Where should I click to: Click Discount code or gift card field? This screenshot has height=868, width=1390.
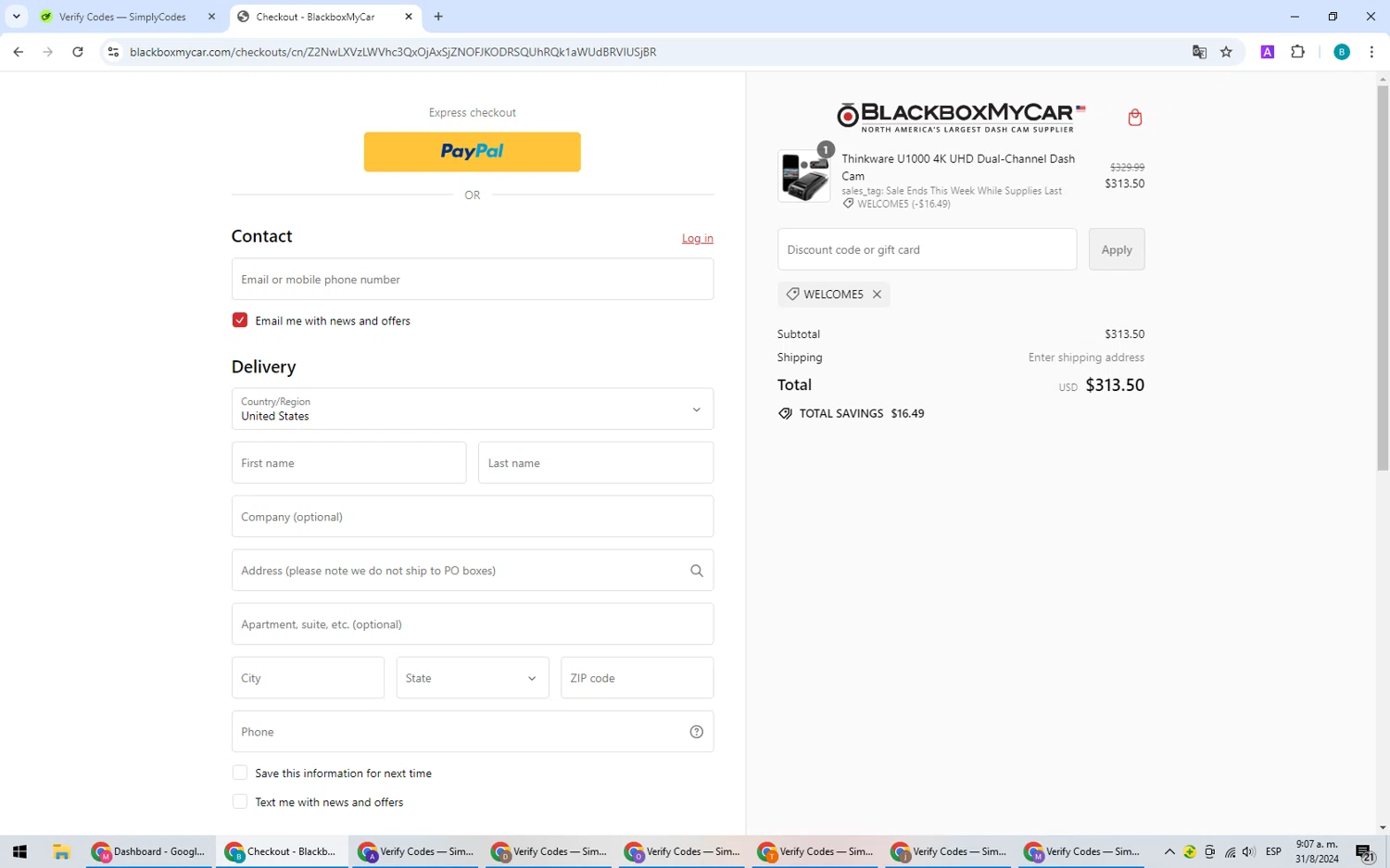[927, 249]
